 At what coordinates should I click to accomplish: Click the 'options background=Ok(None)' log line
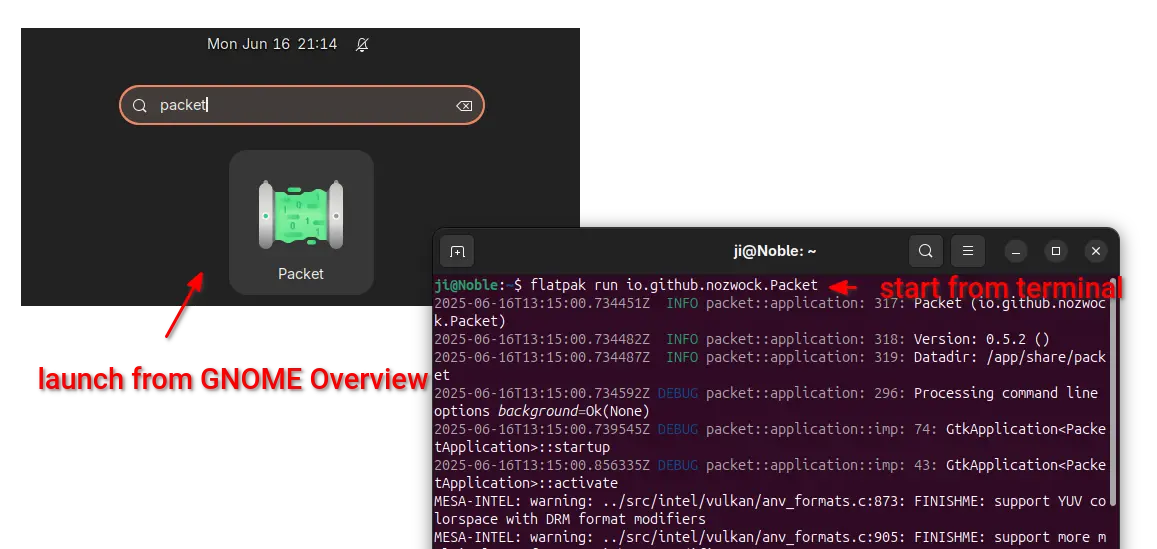542,411
